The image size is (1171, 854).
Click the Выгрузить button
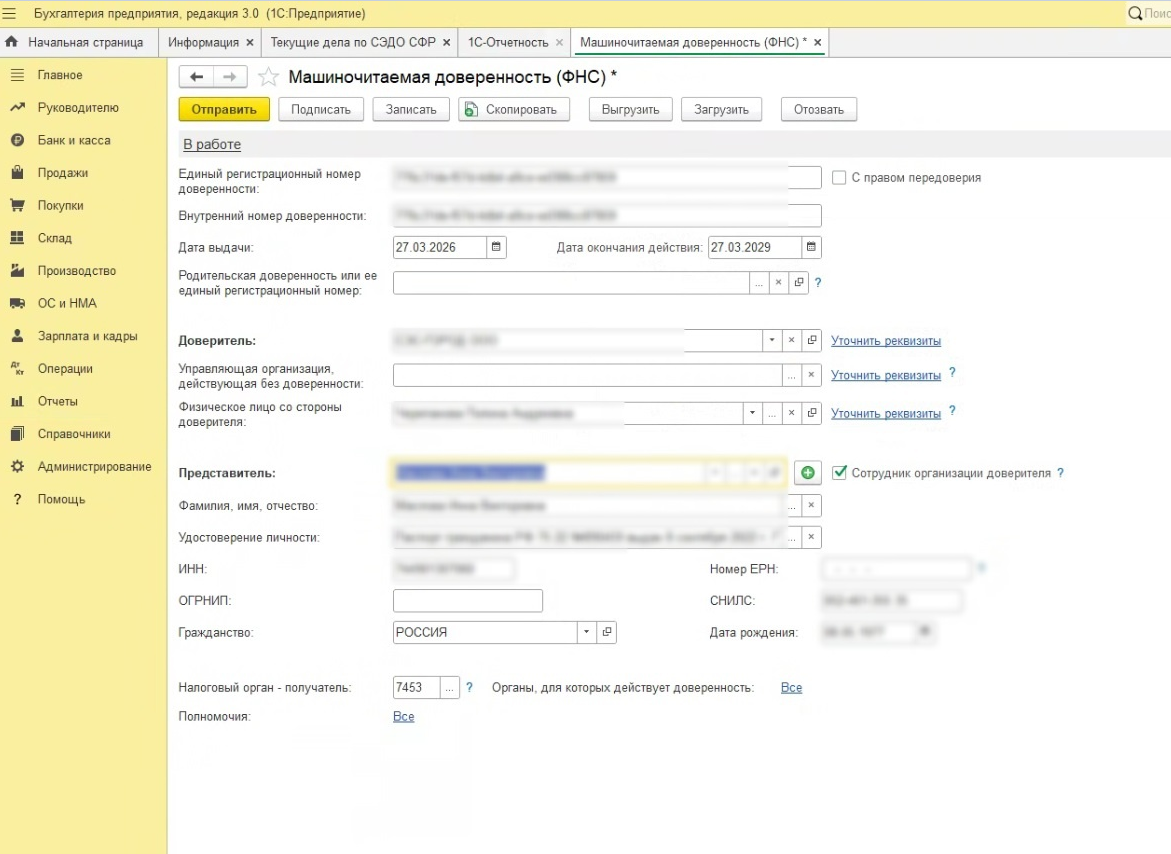coord(630,109)
